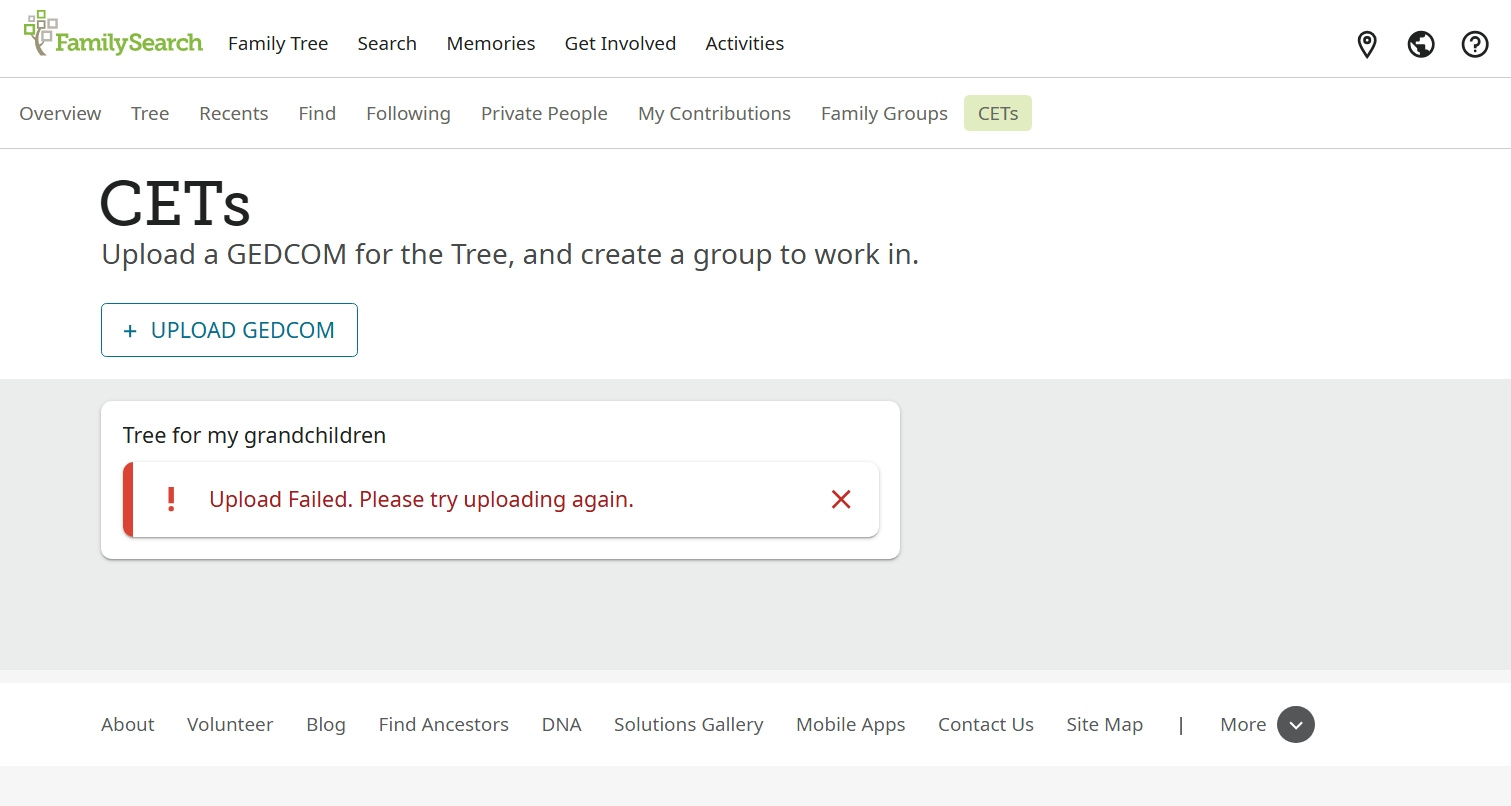
Task: Dismiss the Upload Failed error message
Action: point(841,499)
